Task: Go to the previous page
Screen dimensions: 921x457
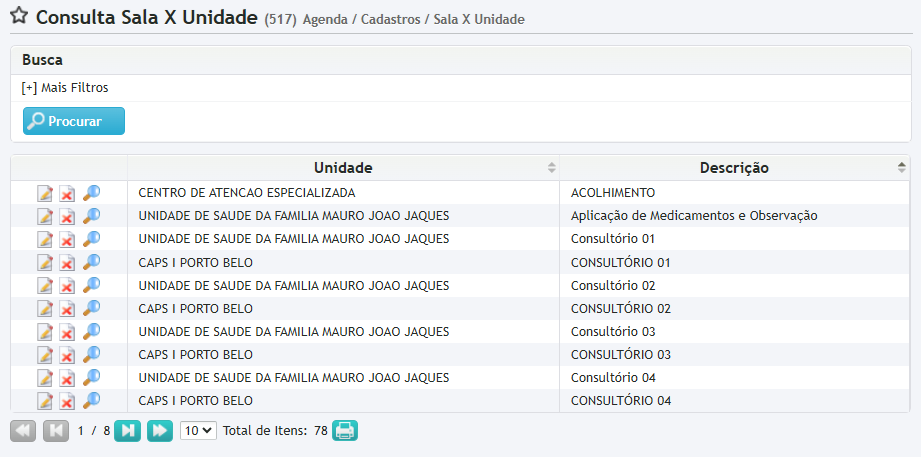Action: tap(56, 431)
